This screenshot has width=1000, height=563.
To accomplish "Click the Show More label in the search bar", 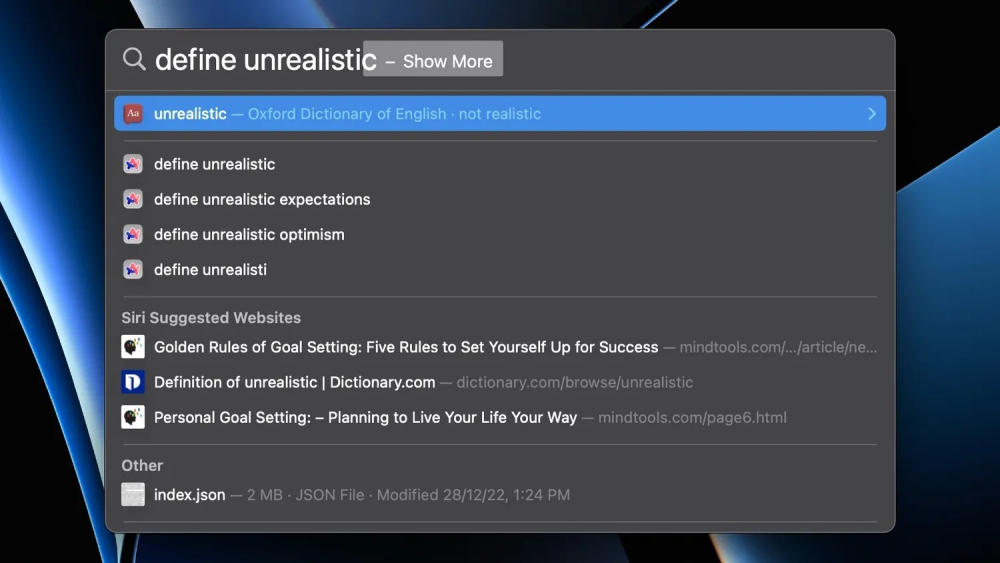I will [447, 61].
